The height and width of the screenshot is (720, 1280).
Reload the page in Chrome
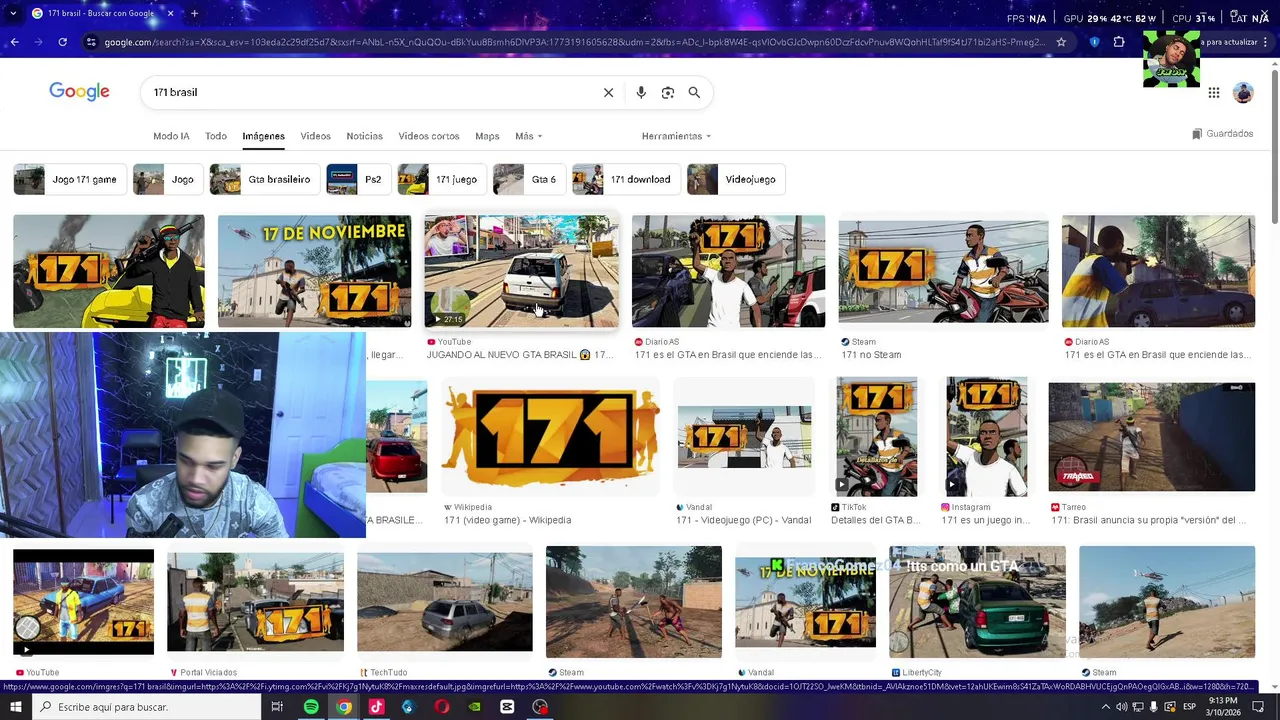pyautogui.click(x=62, y=42)
